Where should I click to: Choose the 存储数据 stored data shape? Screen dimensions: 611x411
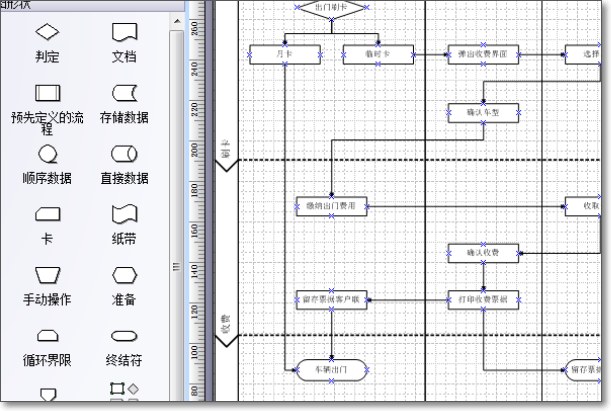coord(124,93)
